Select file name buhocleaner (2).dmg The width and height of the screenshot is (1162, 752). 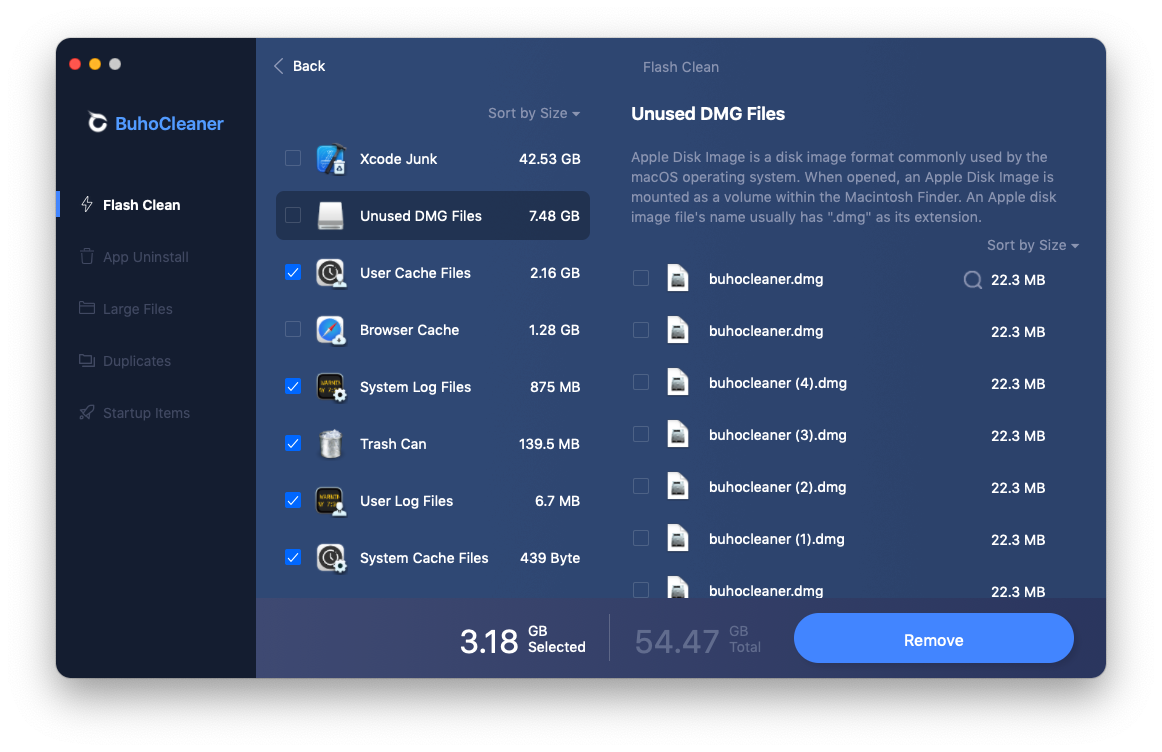[777, 487]
